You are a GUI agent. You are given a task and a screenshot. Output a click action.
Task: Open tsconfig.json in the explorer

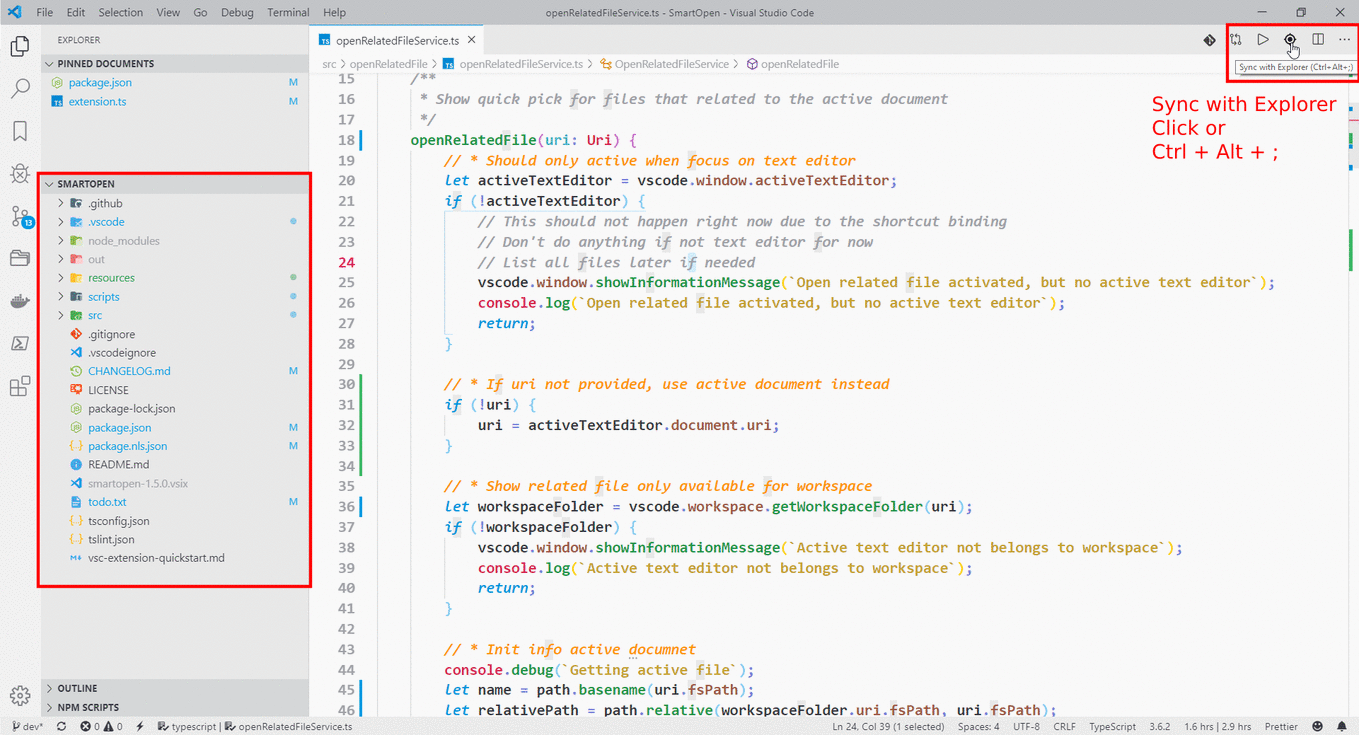pos(176,521)
